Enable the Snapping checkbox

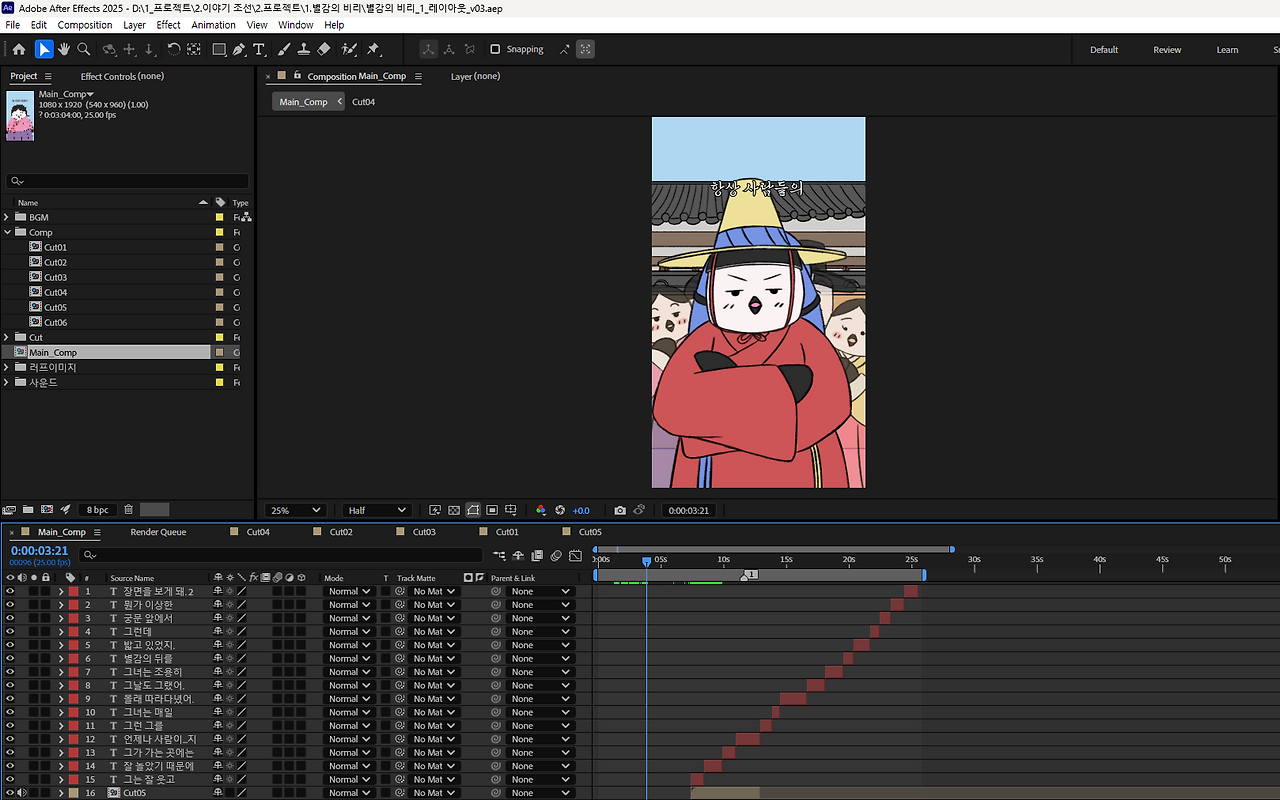pyautogui.click(x=495, y=49)
